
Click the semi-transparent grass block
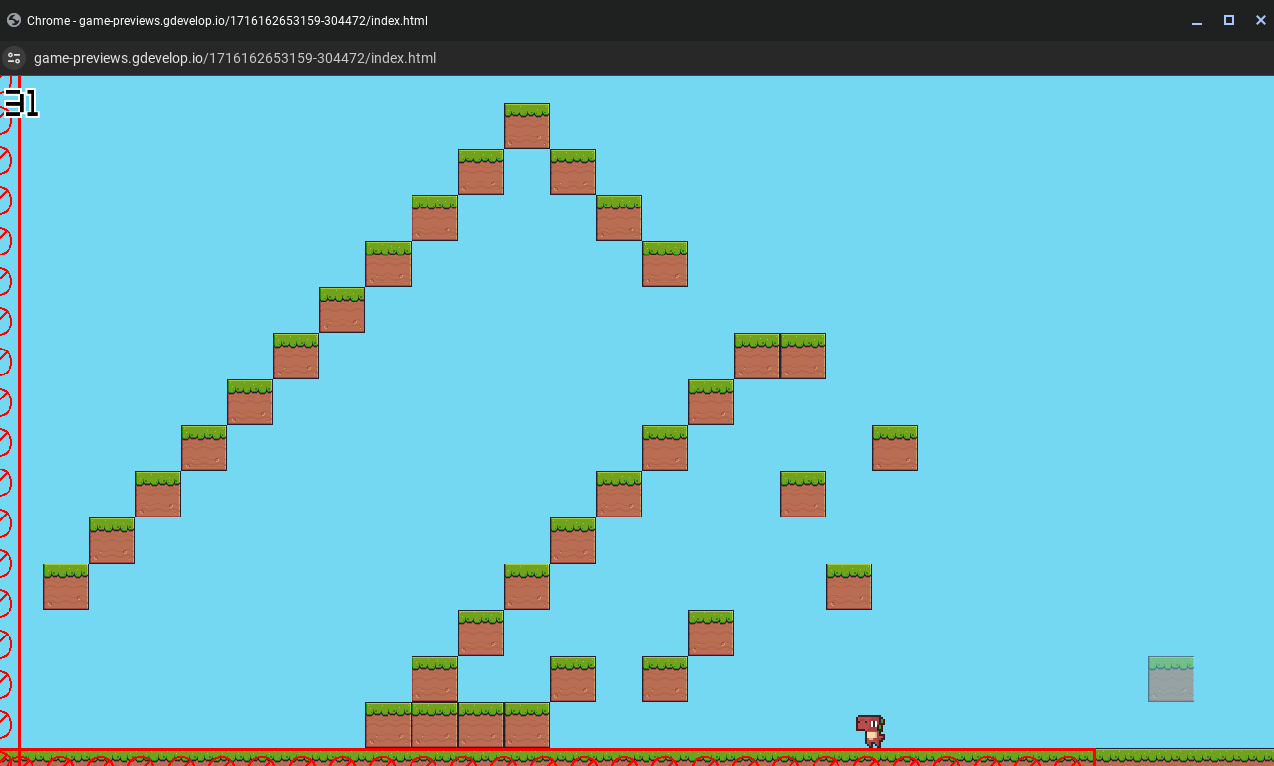pos(1170,679)
